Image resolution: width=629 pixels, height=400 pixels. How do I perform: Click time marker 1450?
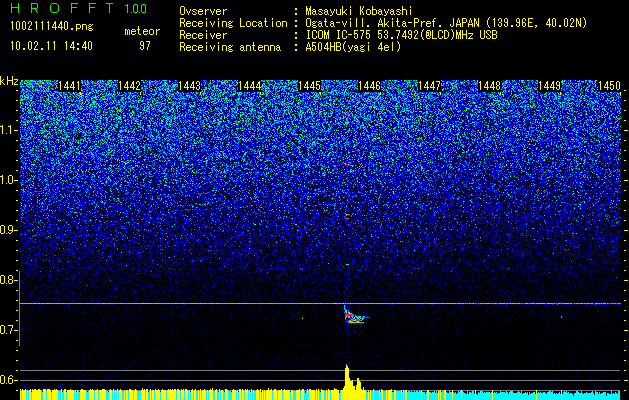[609, 86]
